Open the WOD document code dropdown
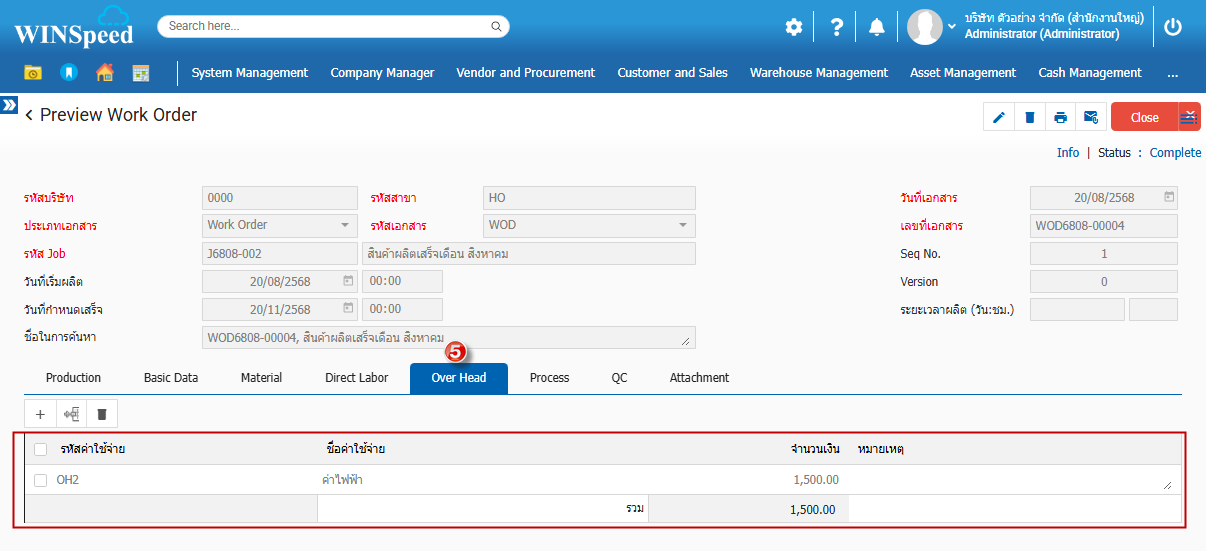The image size is (1206, 551). point(589,225)
